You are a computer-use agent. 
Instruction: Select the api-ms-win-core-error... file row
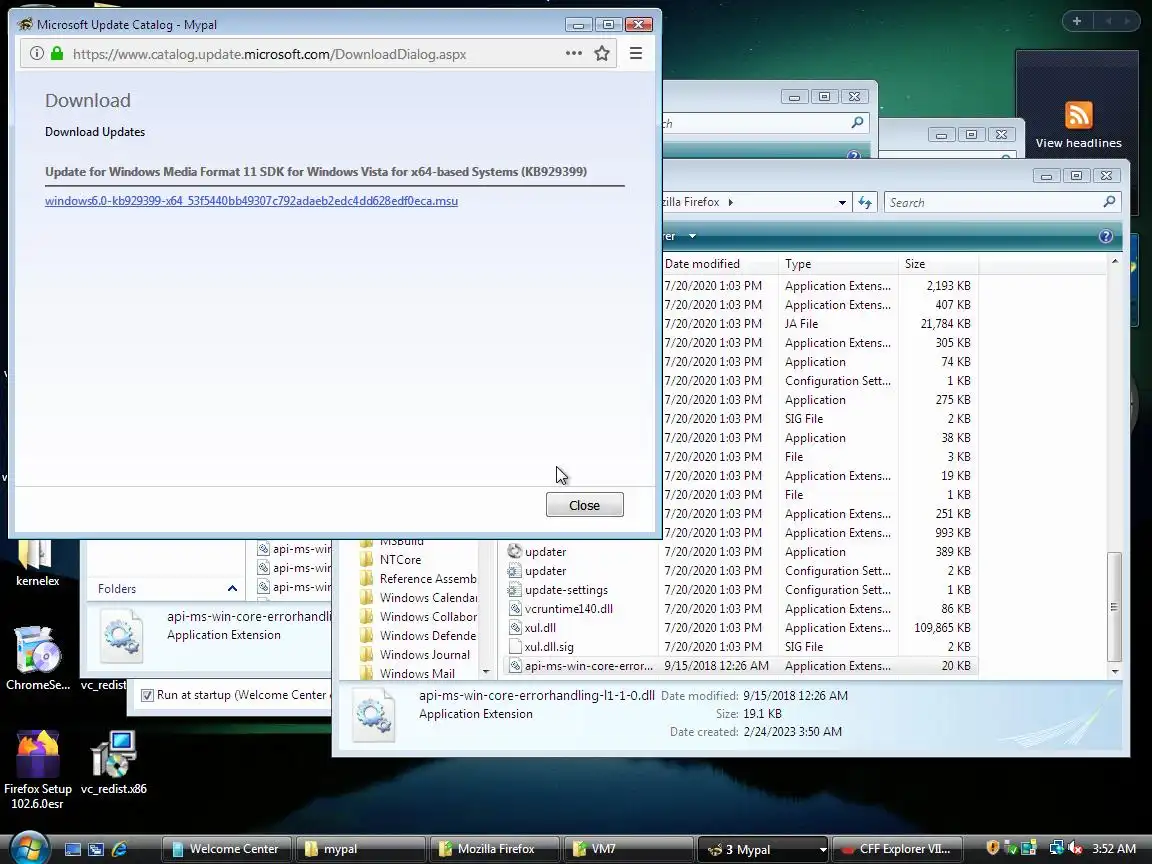point(741,666)
